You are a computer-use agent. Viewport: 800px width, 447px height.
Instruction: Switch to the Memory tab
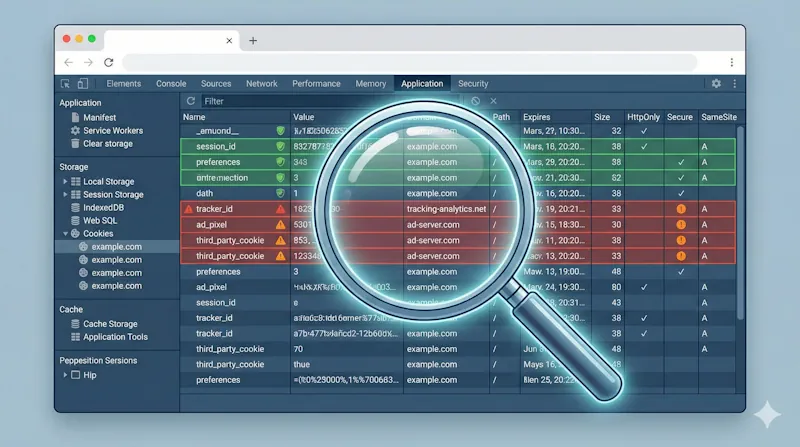[371, 84]
